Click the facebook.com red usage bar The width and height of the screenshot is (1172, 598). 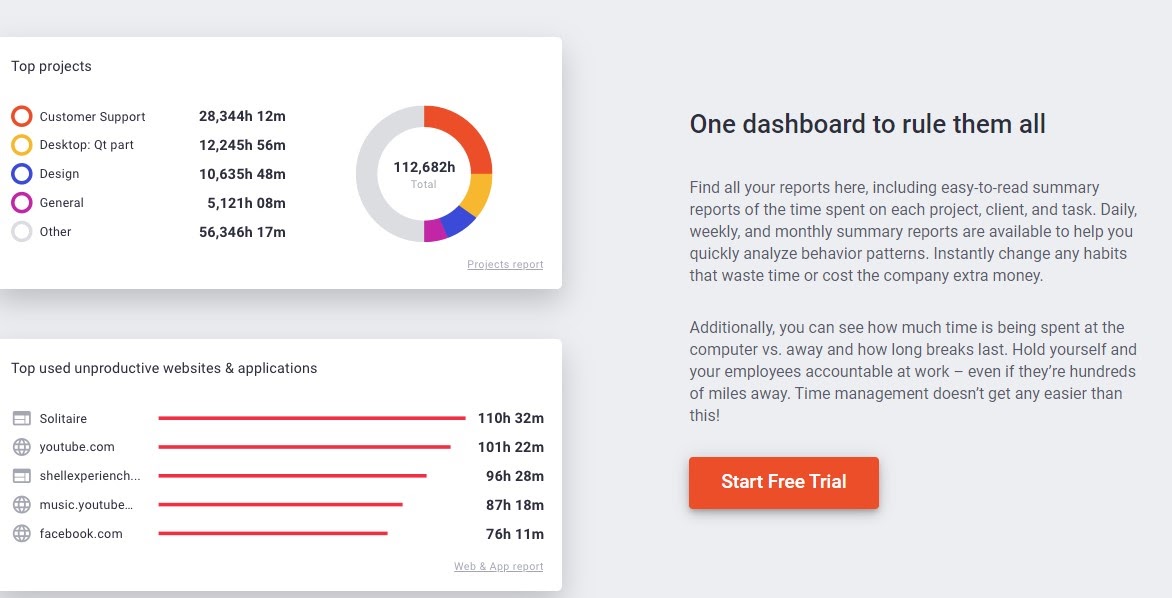272,534
